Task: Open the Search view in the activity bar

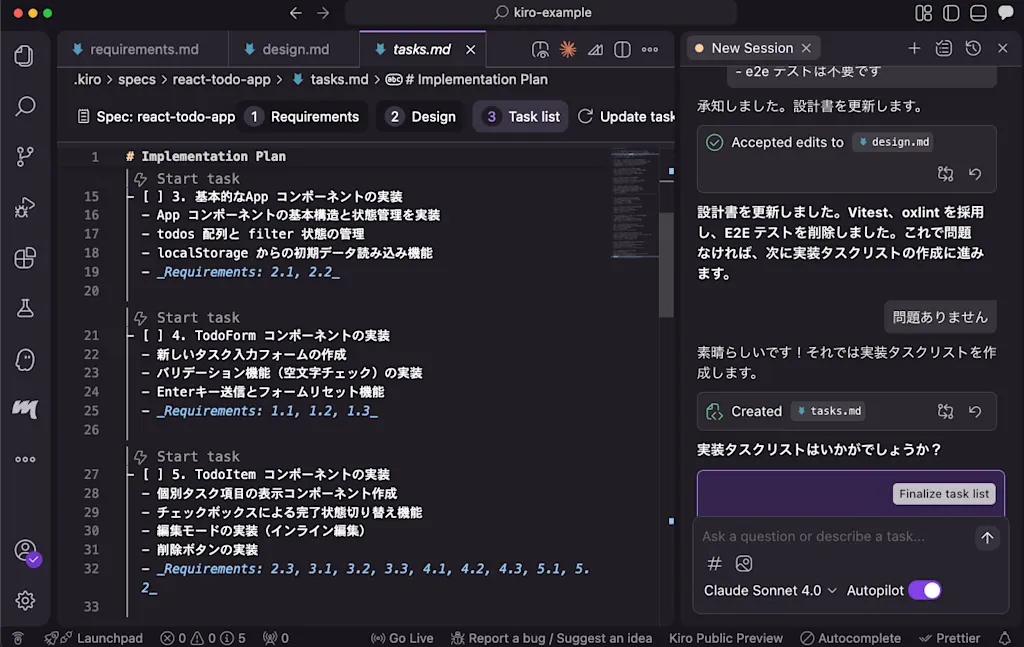Action: point(25,106)
